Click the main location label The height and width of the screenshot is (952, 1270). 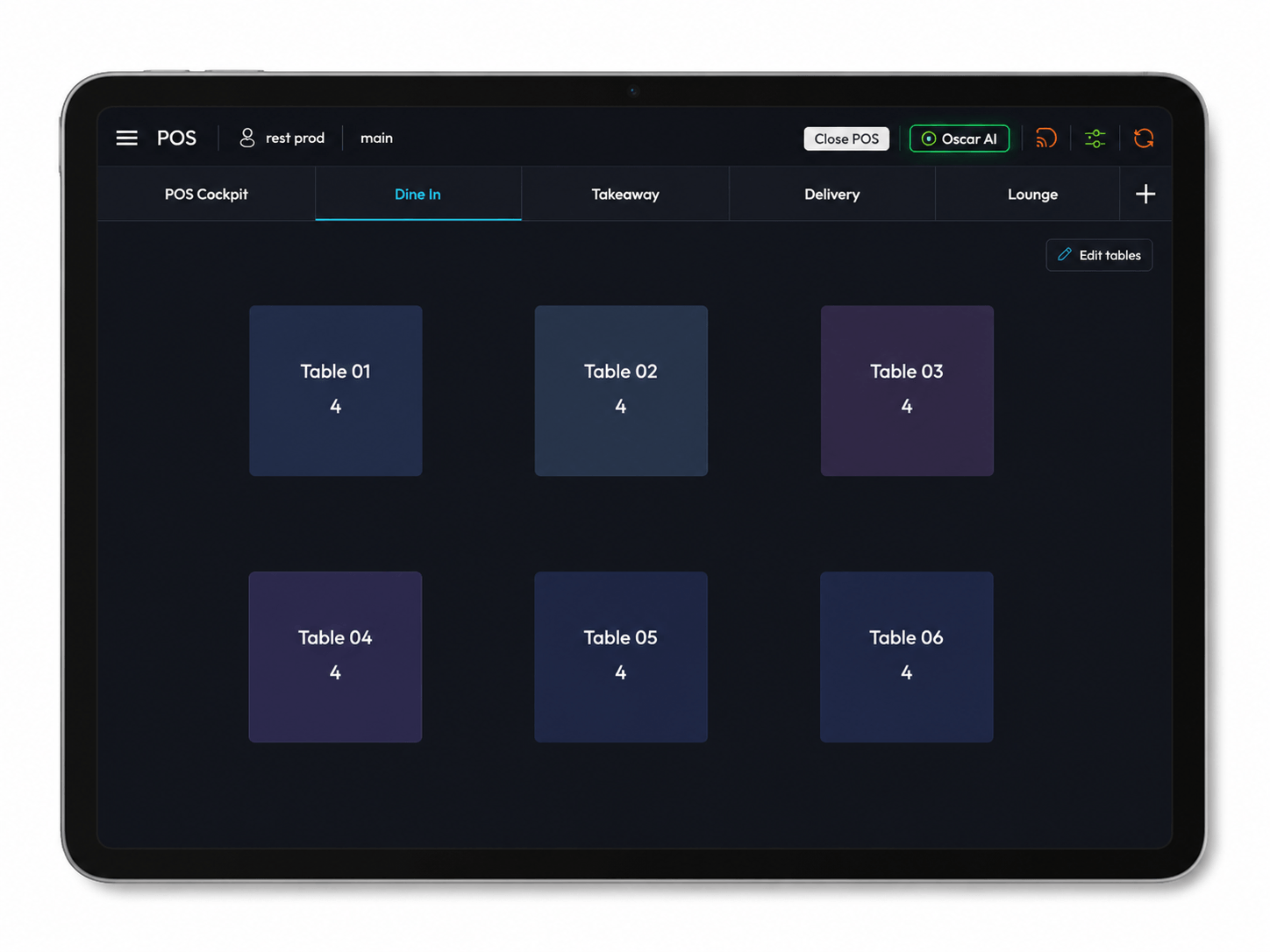click(376, 138)
